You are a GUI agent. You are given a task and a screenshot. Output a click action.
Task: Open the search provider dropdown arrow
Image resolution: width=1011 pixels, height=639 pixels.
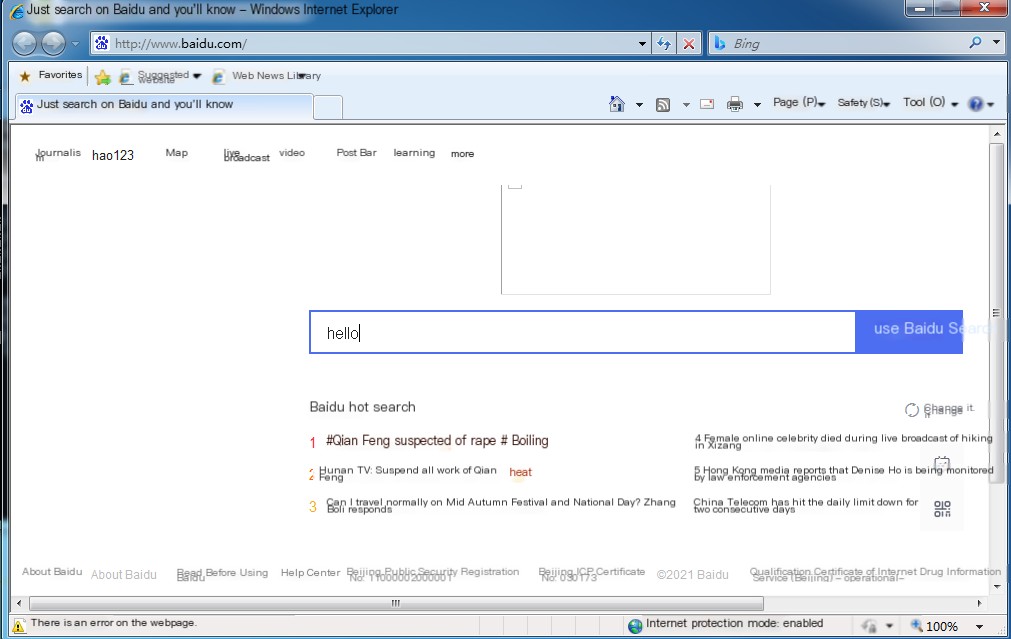(x=996, y=43)
